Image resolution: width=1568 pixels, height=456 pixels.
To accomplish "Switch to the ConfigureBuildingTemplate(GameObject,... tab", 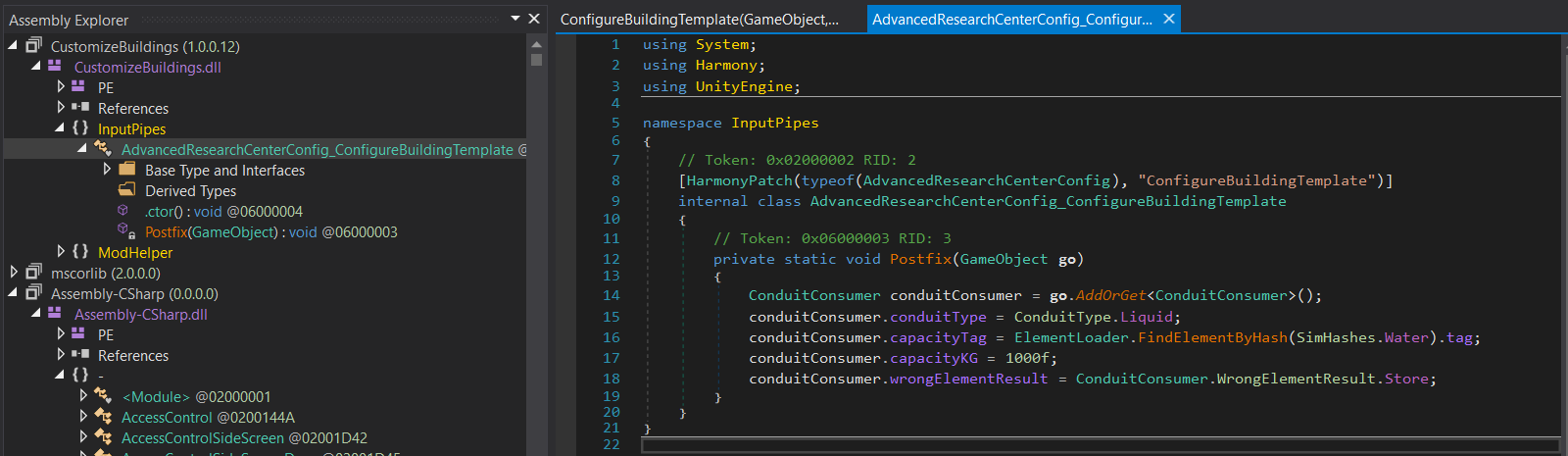I will click(700, 20).
